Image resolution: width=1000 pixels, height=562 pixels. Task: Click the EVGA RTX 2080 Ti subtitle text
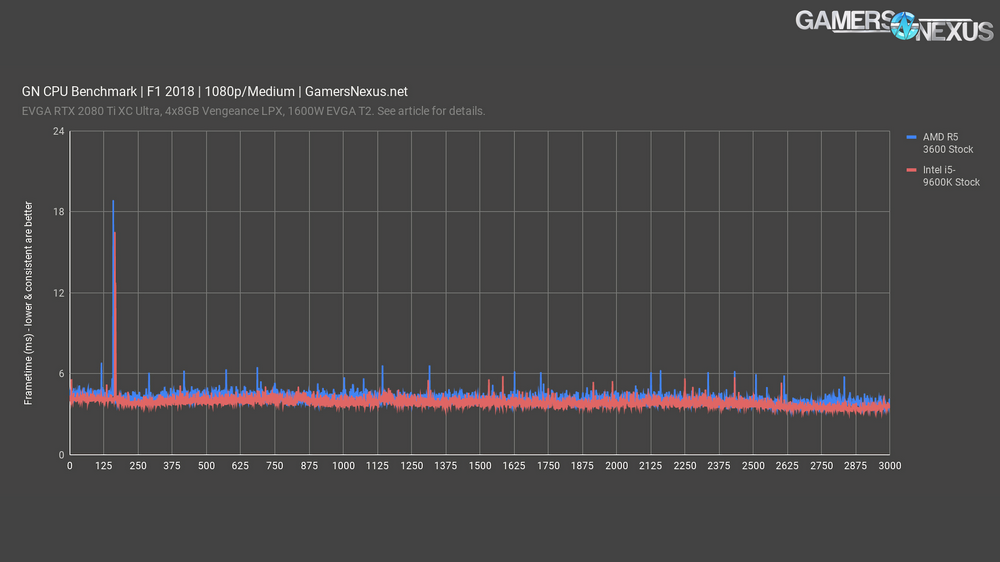pyautogui.click(x=254, y=111)
